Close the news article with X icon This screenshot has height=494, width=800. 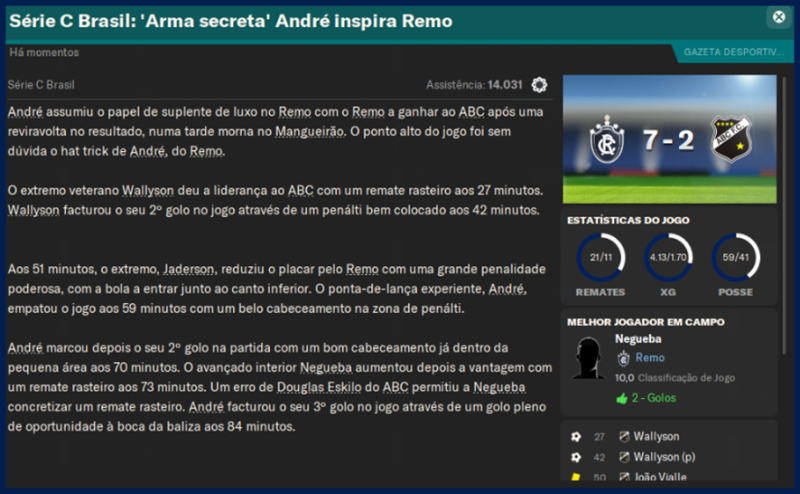[x=779, y=17]
